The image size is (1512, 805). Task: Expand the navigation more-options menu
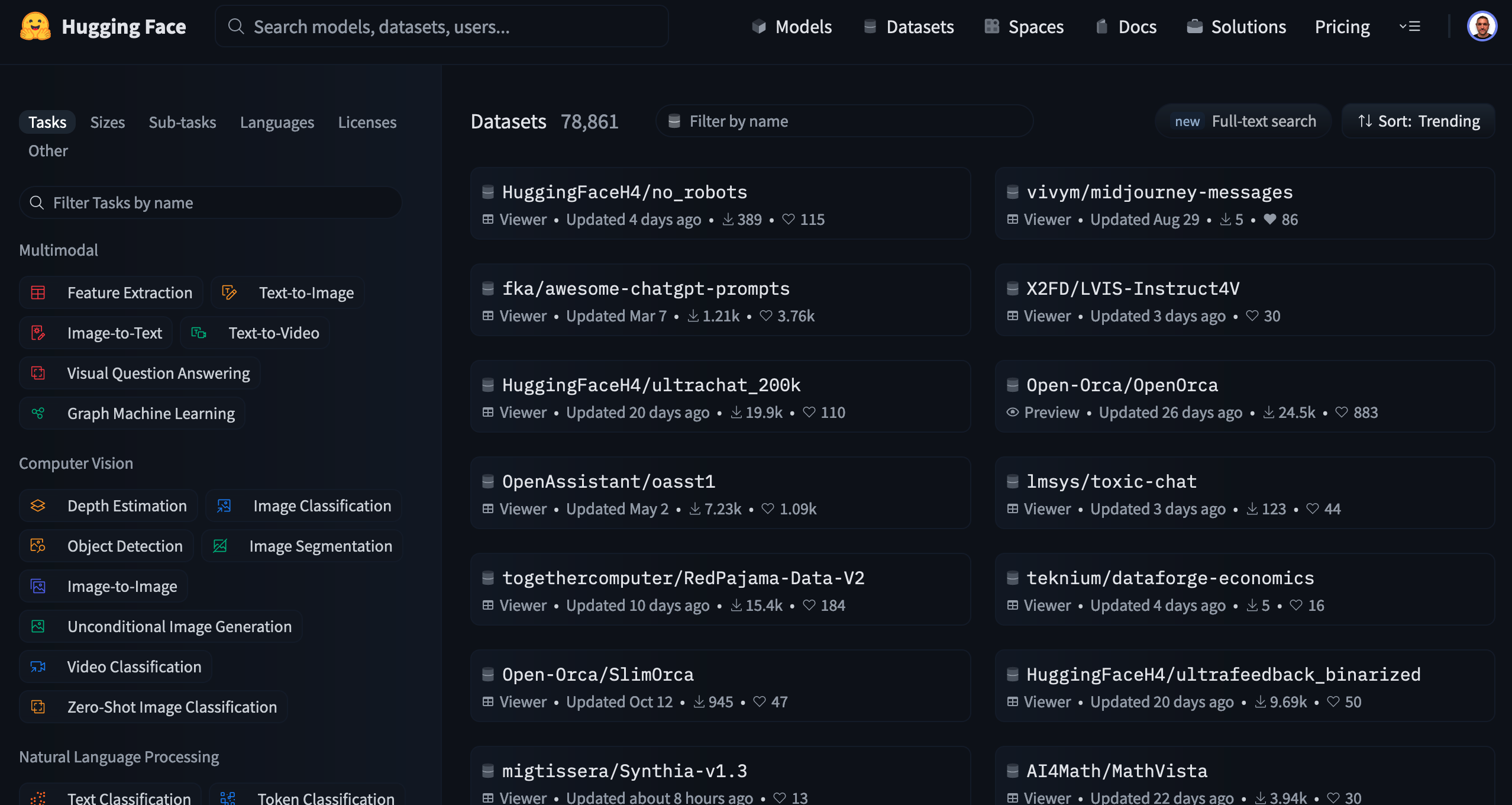tap(1410, 27)
